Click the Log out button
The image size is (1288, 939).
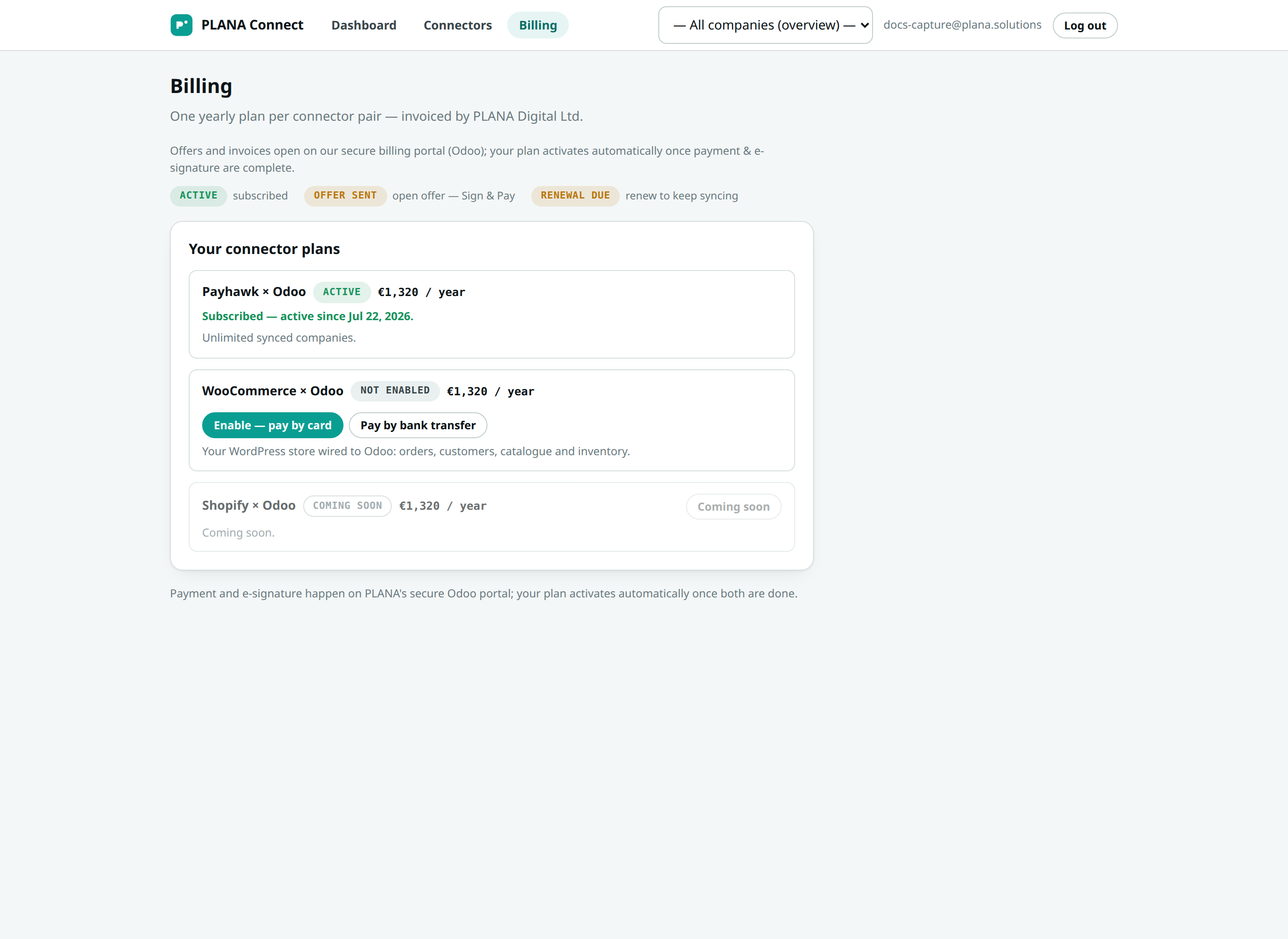(1085, 25)
